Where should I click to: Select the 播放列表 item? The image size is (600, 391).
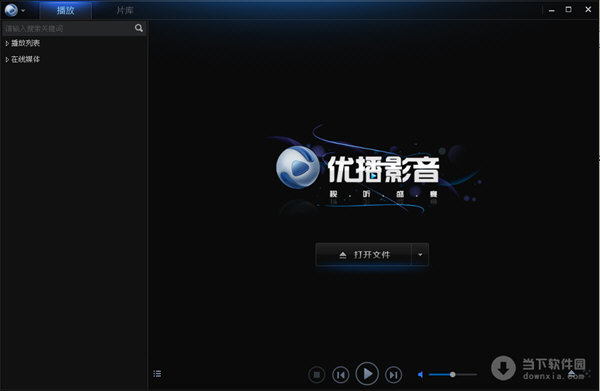(x=25, y=43)
